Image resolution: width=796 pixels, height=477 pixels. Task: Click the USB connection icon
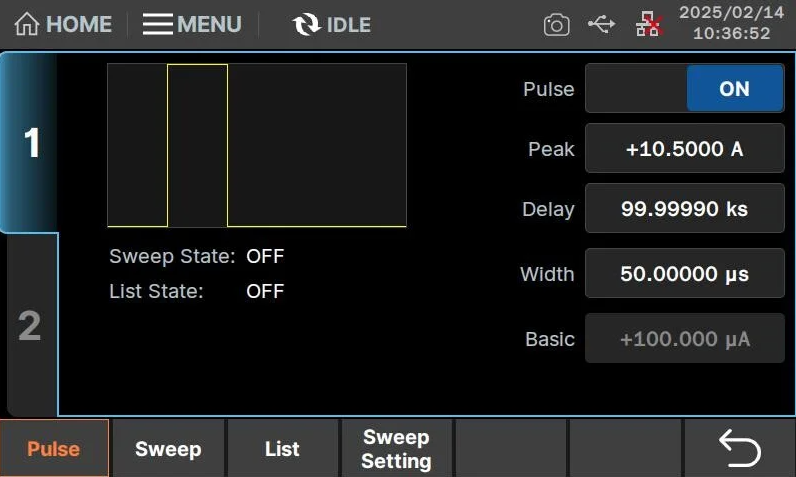click(601, 24)
